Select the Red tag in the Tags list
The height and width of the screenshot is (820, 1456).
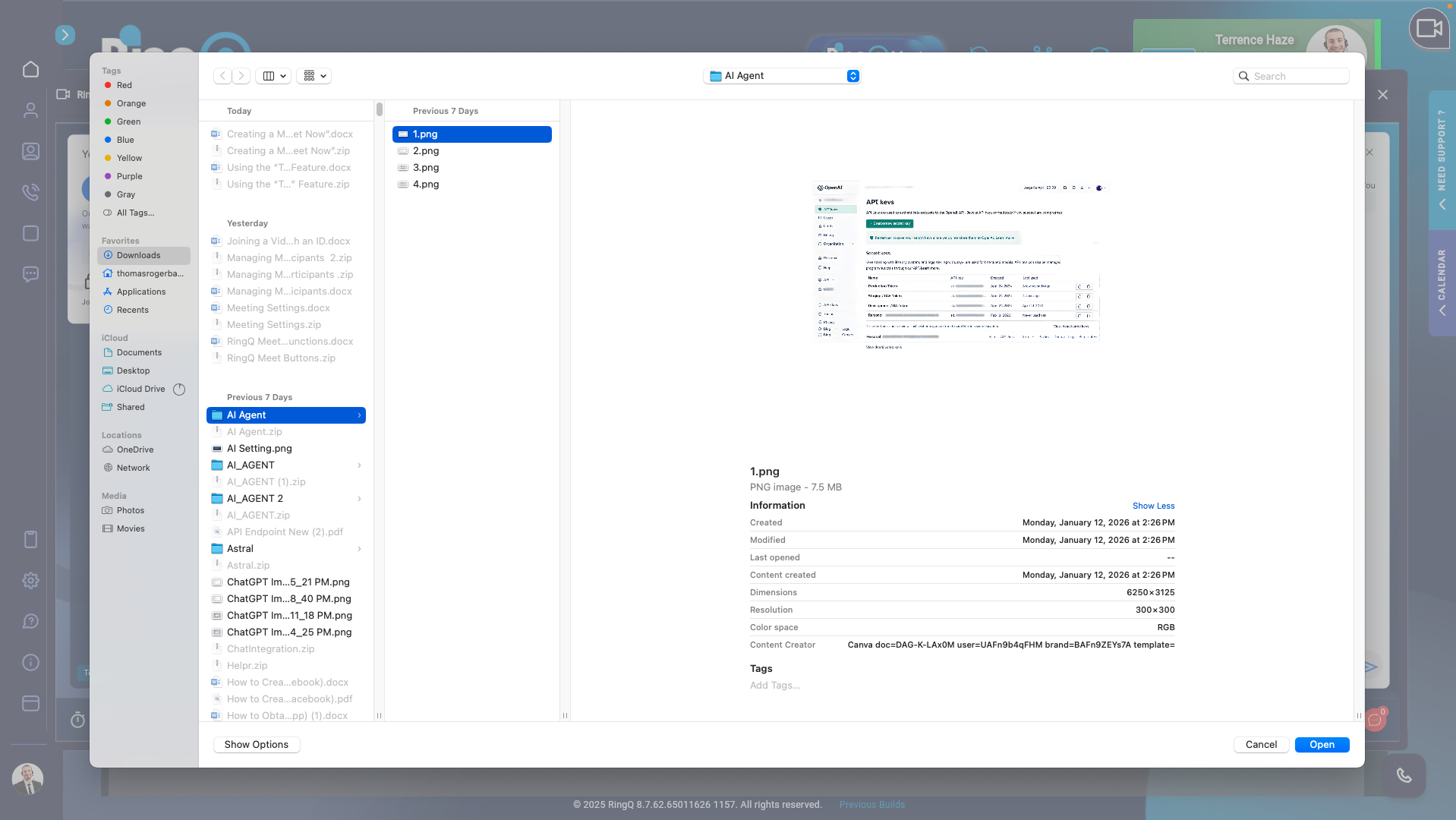click(x=124, y=85)
